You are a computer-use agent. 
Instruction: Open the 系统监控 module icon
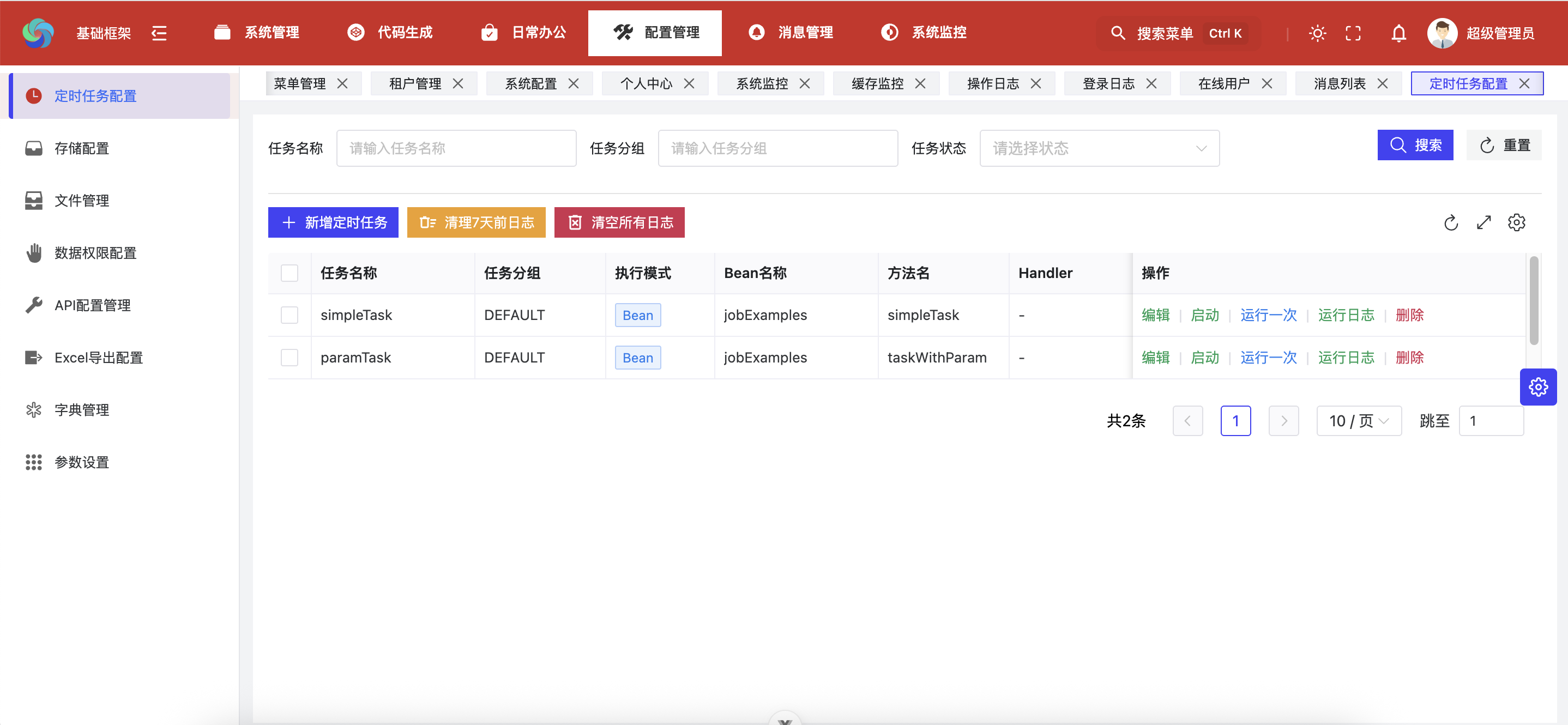889,32
